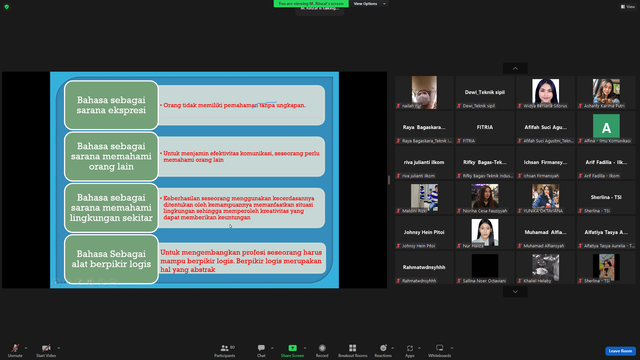Select nailah nur video tile

[424, 92]
